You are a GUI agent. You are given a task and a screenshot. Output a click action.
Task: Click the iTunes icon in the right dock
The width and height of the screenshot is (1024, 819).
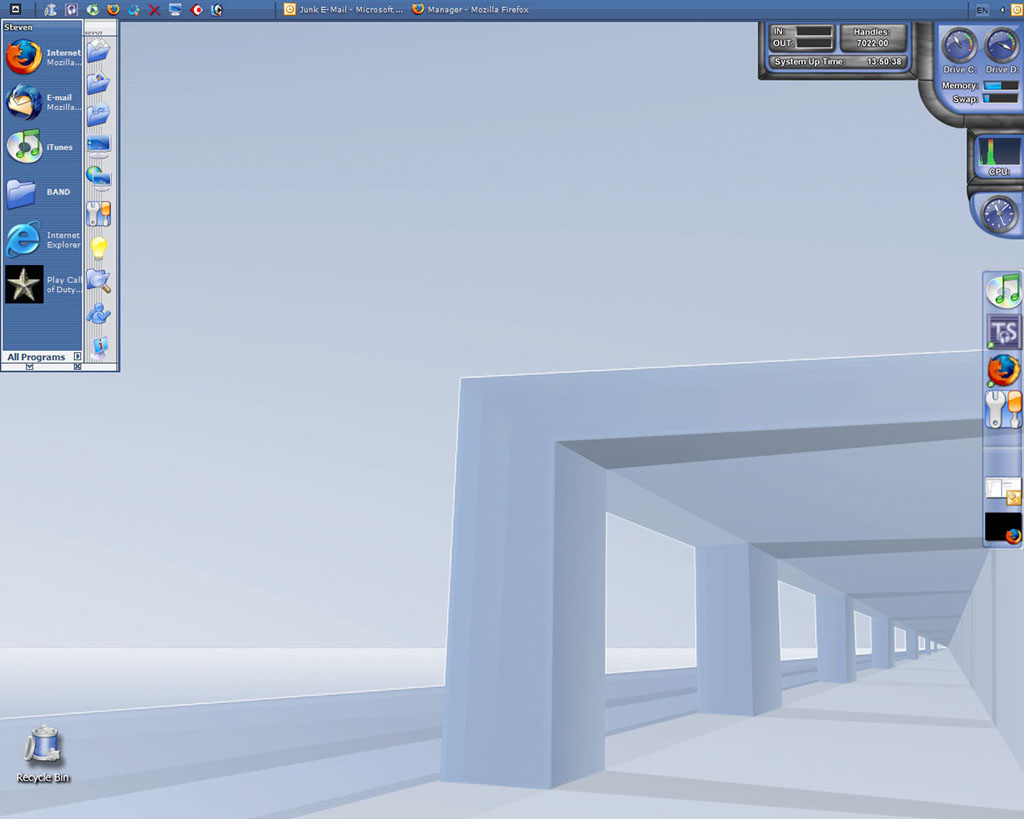(1003, 290)
